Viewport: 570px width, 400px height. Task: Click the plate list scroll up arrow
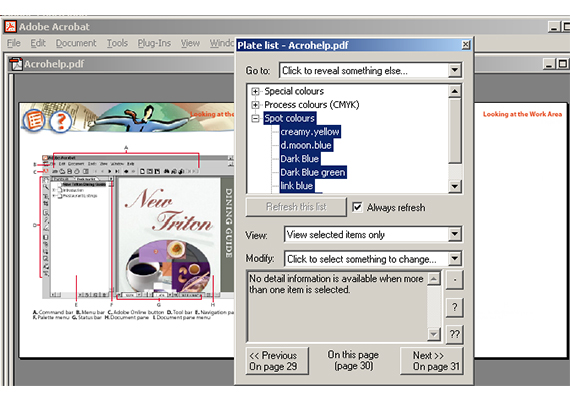[x=454, y=91]
